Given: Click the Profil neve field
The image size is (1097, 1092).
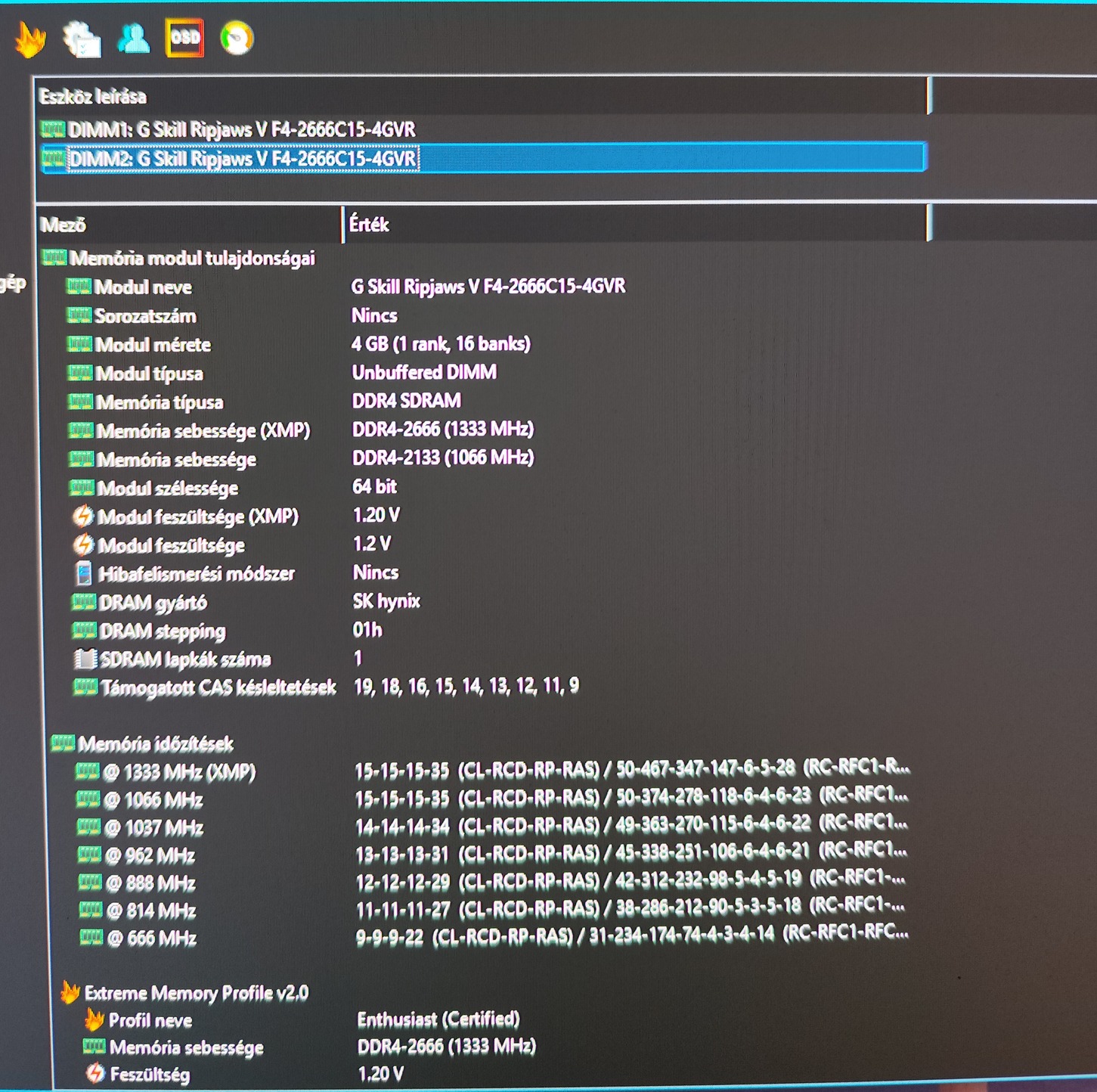Looking at the screenshot, I should coord(139,1021).
